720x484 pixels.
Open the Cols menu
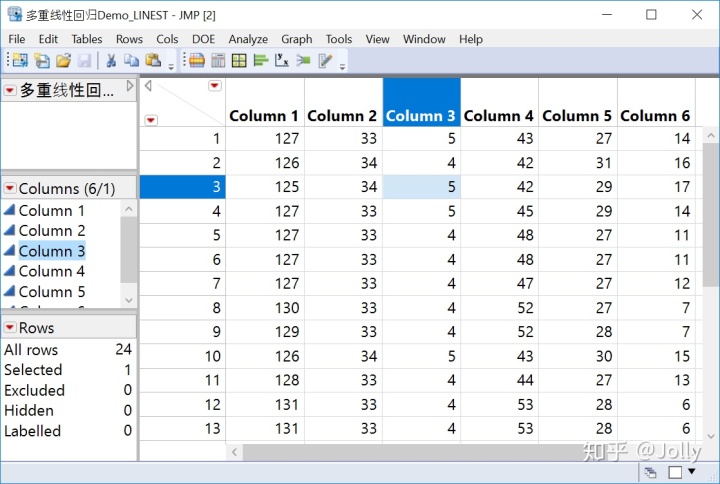pyautogui.click(x=167, y=39)
